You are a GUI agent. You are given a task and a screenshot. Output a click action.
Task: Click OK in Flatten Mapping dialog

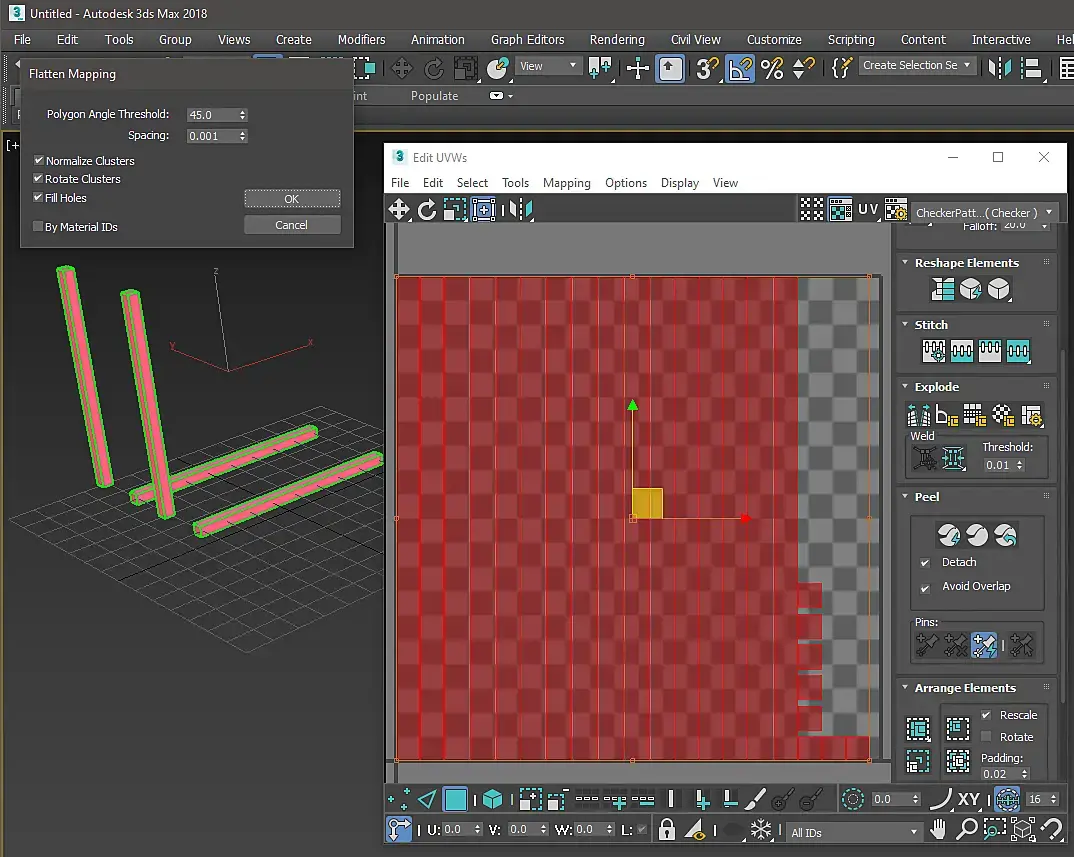[292, 199]
